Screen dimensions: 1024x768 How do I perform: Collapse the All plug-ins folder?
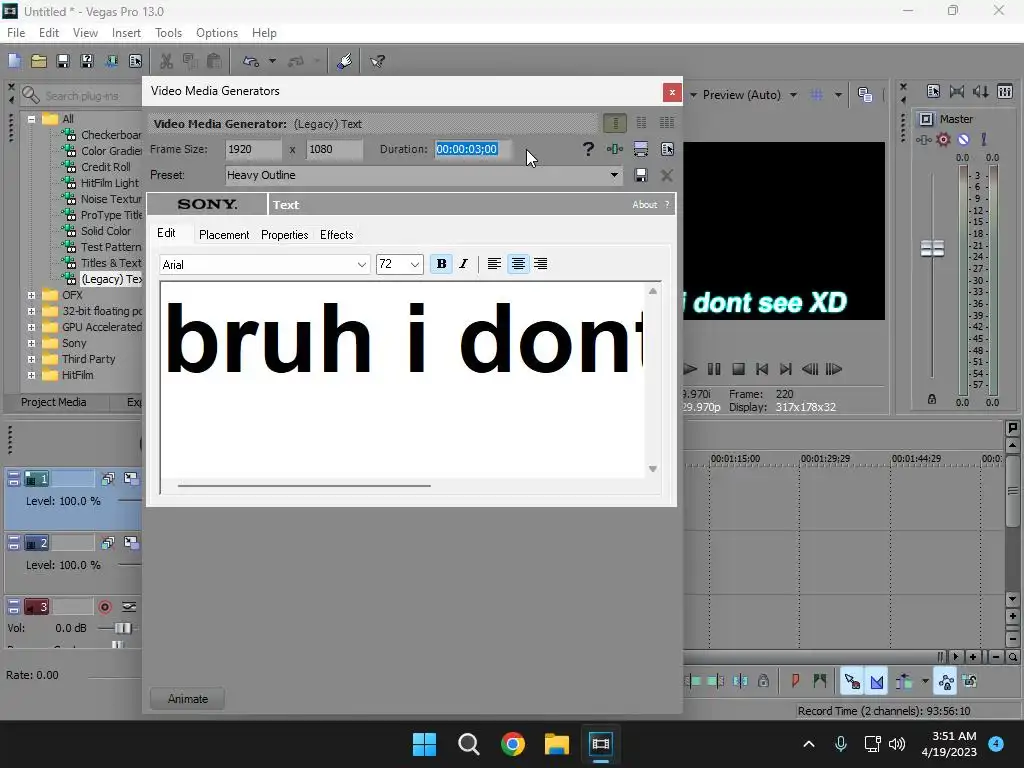(31, 119)
